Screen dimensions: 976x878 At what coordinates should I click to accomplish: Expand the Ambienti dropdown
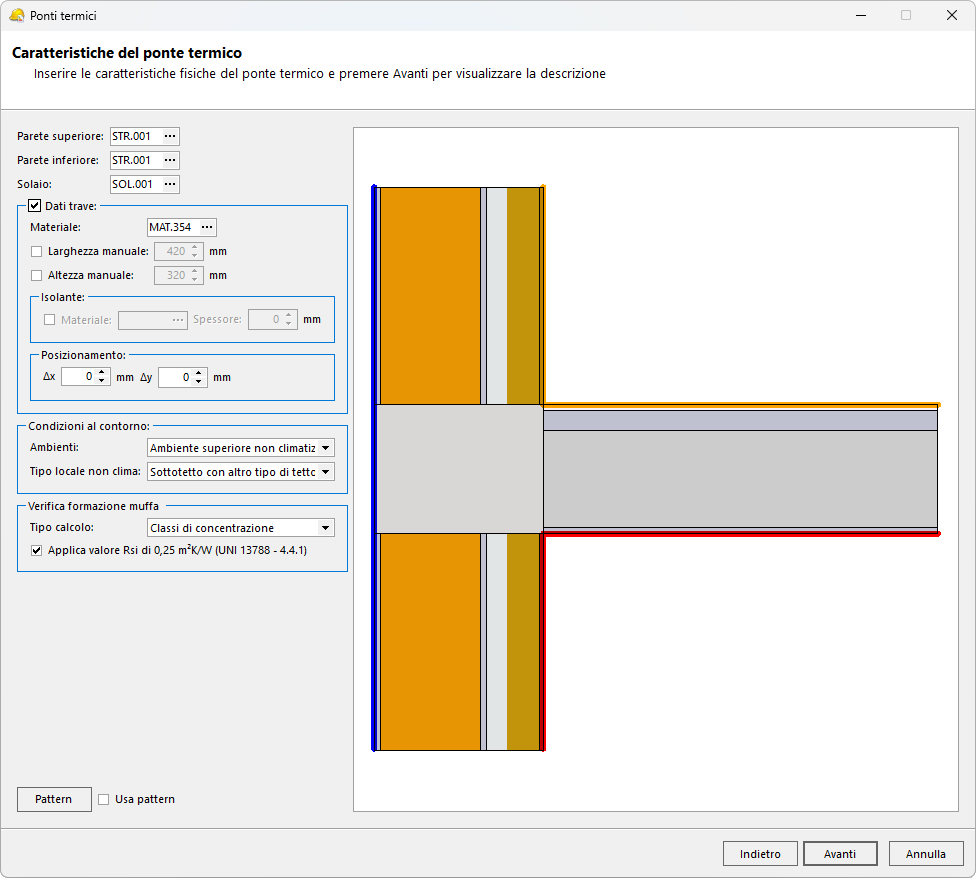click(x=326, y=448)
